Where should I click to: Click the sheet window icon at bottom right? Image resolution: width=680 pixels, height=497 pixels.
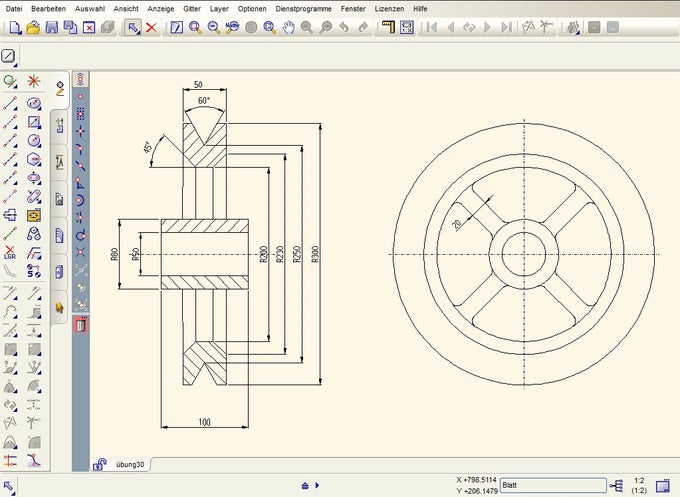point(663,485)
